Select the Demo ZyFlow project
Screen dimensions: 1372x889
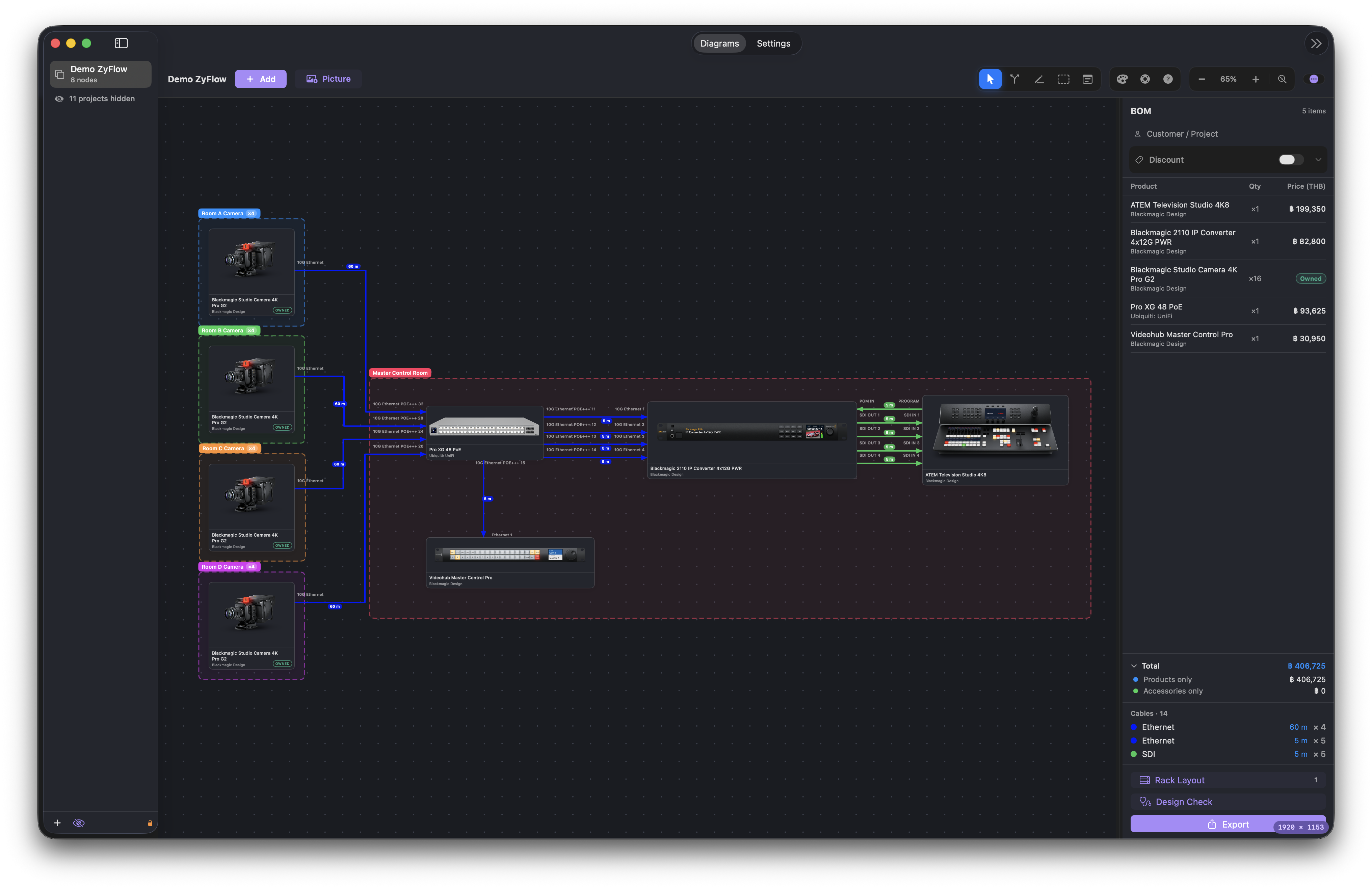click(100, 74)
